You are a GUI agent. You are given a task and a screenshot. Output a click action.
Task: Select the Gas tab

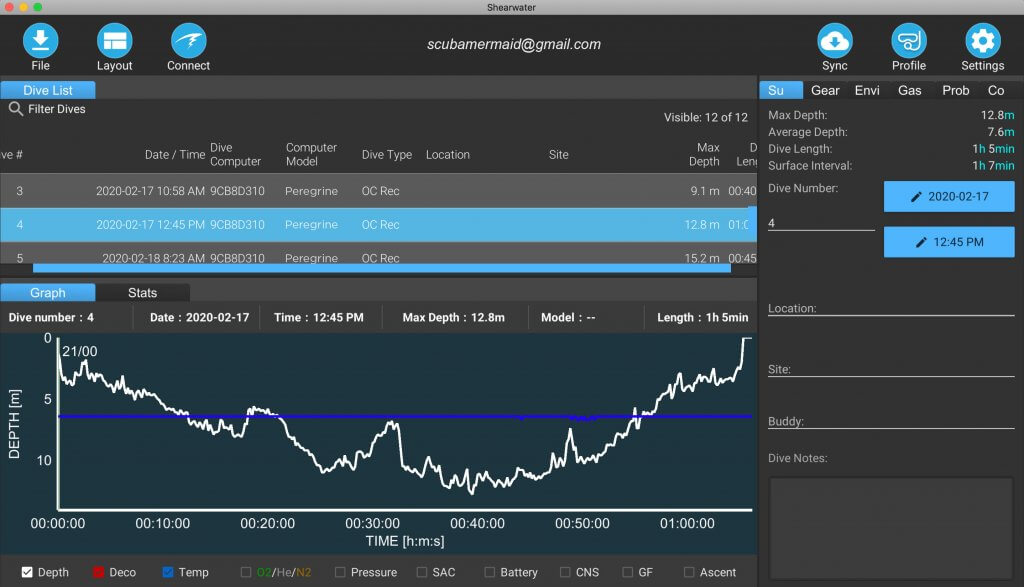pos(909,90)
